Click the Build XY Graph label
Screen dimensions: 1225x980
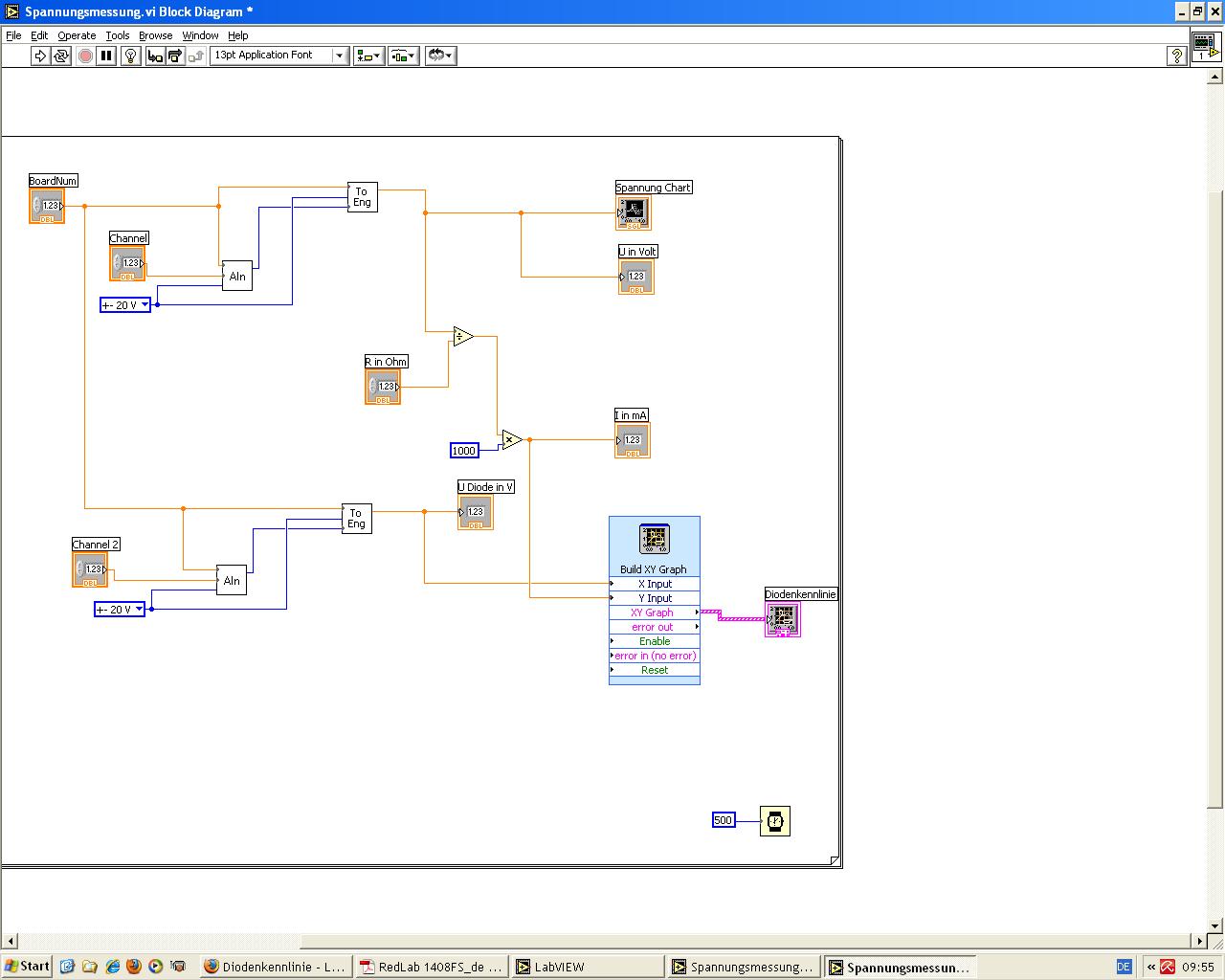click(x=654, y=569)
